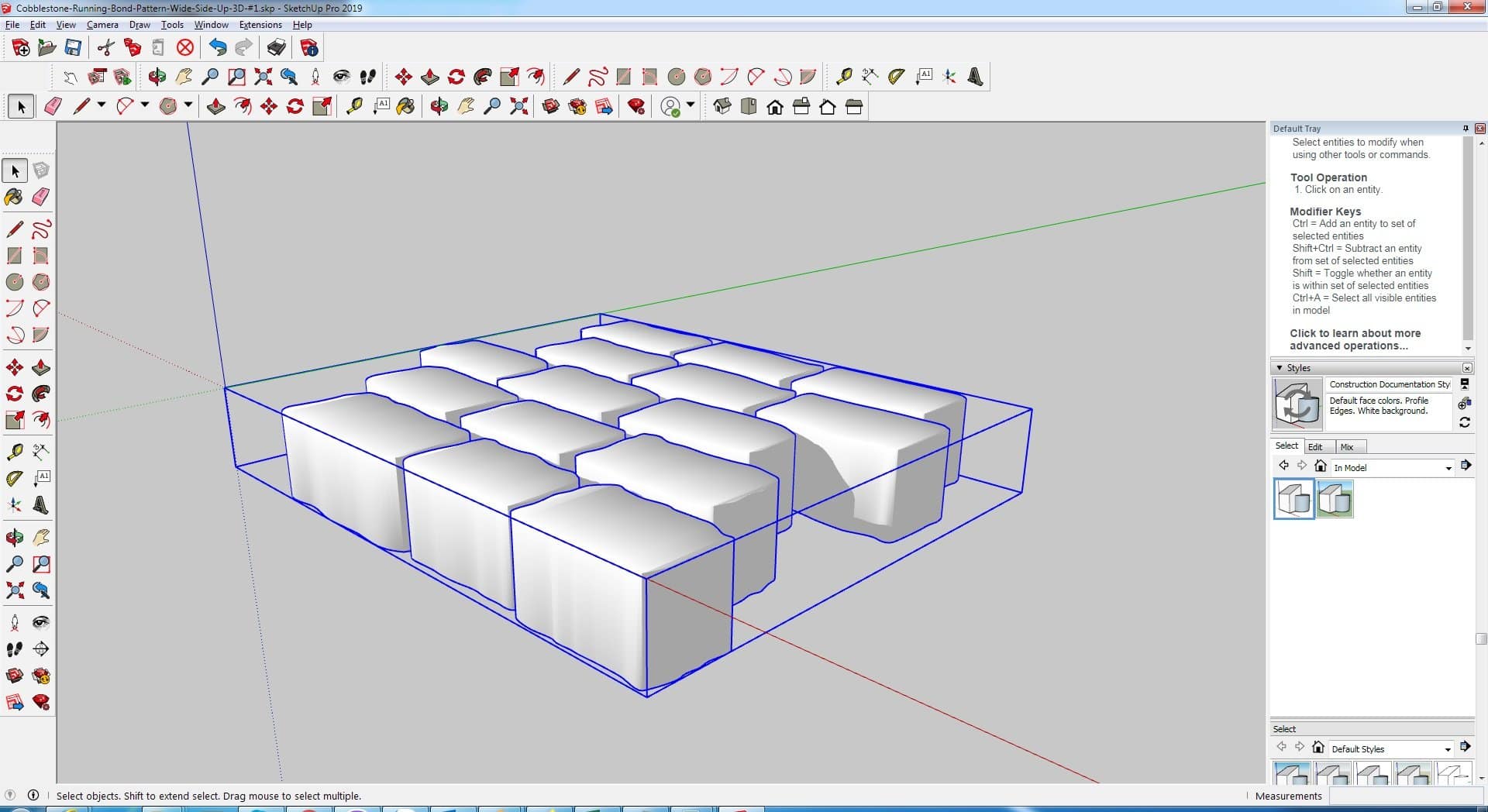
Task: Switch to the Edit tab in Styles
Action: [1315, 447]
